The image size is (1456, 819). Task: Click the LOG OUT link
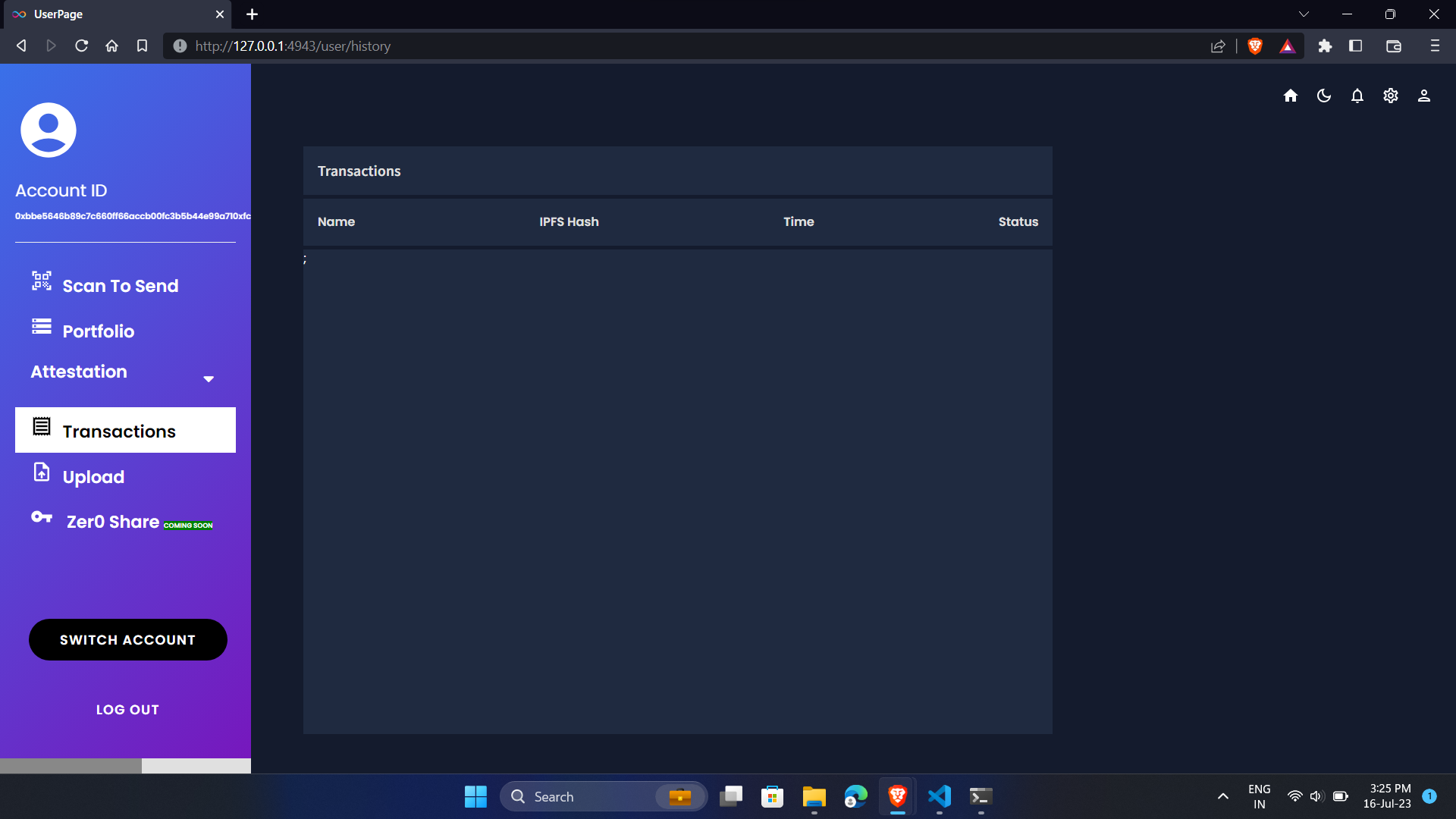tap(127, 710)
